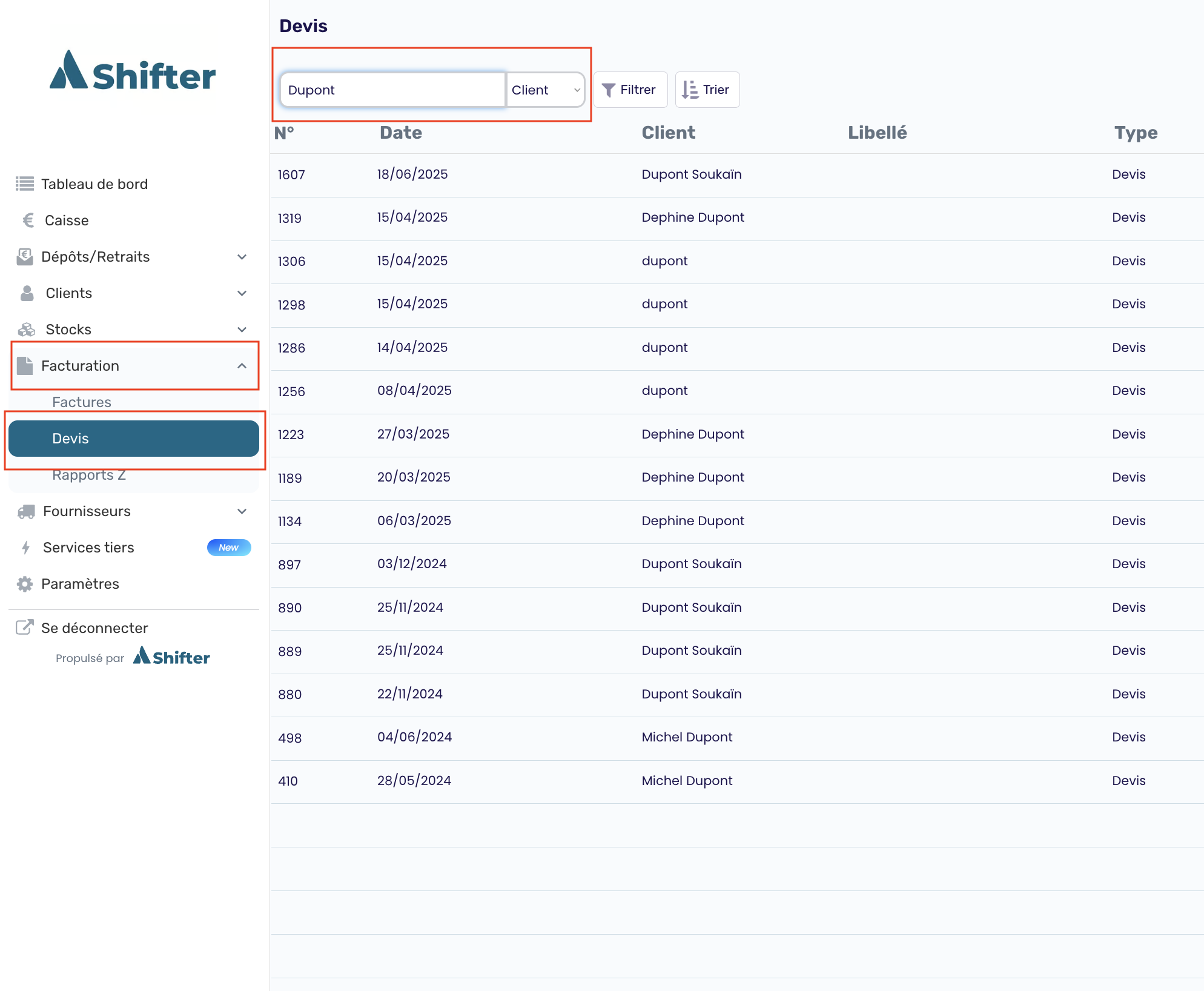The width and height of the screenshot is (1204, 991).
Task: Click the Filtrer button
Action: pyautogui.click(x=630, y=90)
